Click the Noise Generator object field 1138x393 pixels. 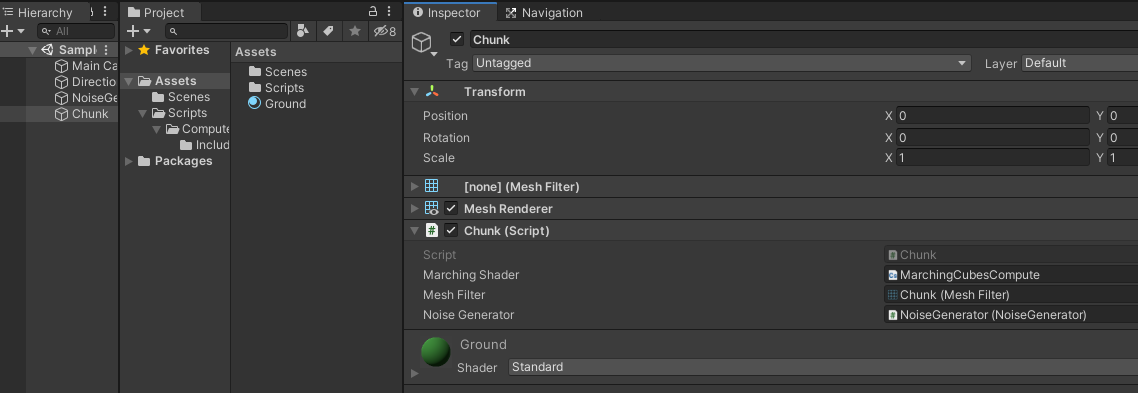point(1011,315)
